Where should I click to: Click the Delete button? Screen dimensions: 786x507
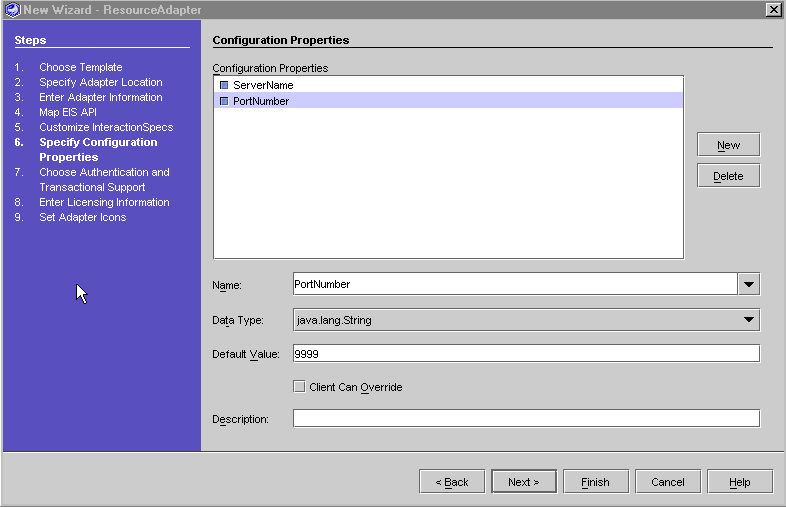click(x=728, y=176)
